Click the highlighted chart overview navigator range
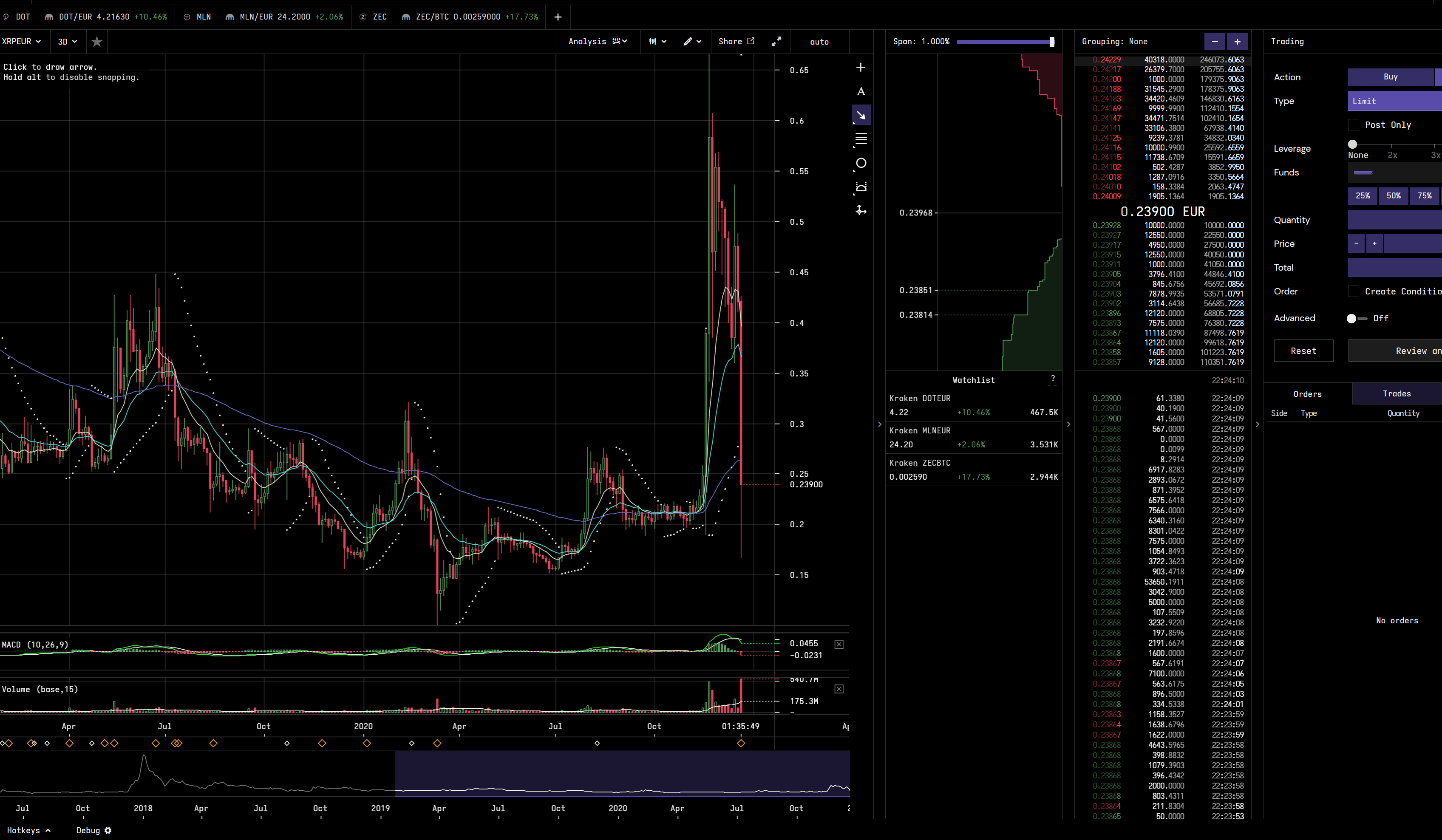This screenshot has width=1442, height=840. (x=622, y=773)
